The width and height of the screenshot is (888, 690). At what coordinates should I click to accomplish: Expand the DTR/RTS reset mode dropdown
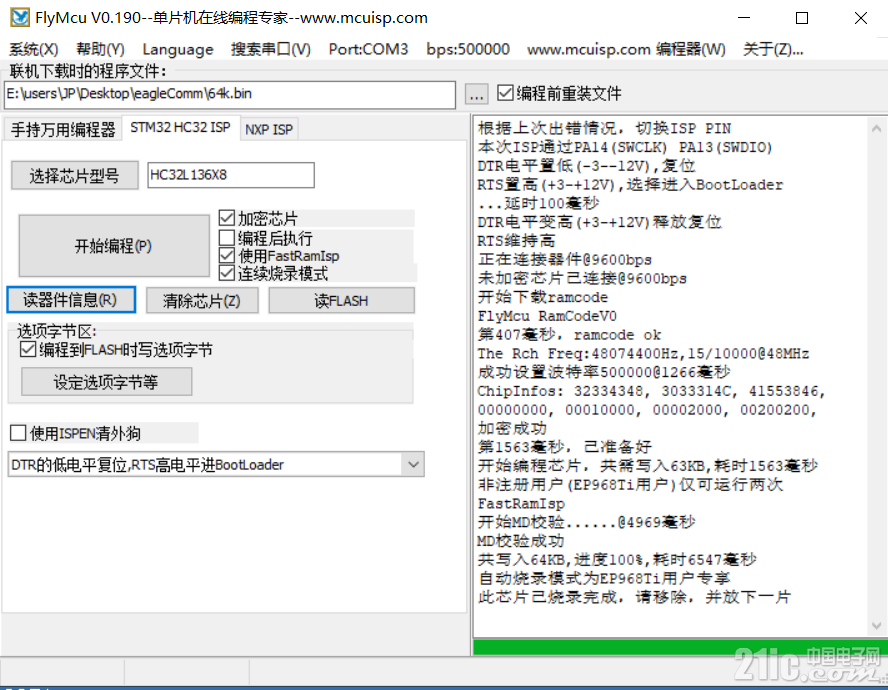tap(413, 465)
